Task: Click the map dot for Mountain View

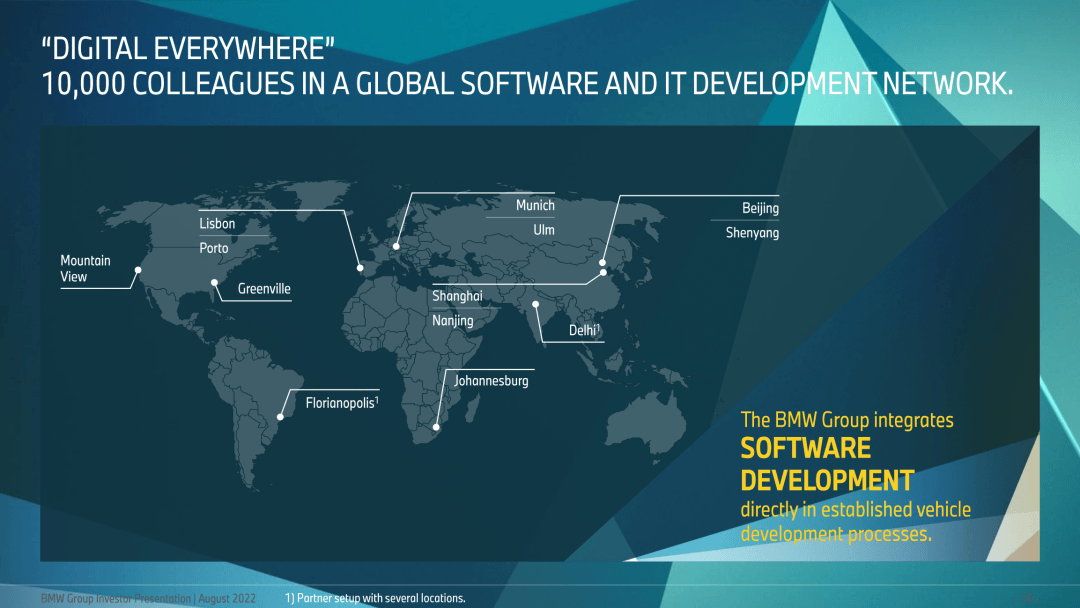Action: [138, 270]
